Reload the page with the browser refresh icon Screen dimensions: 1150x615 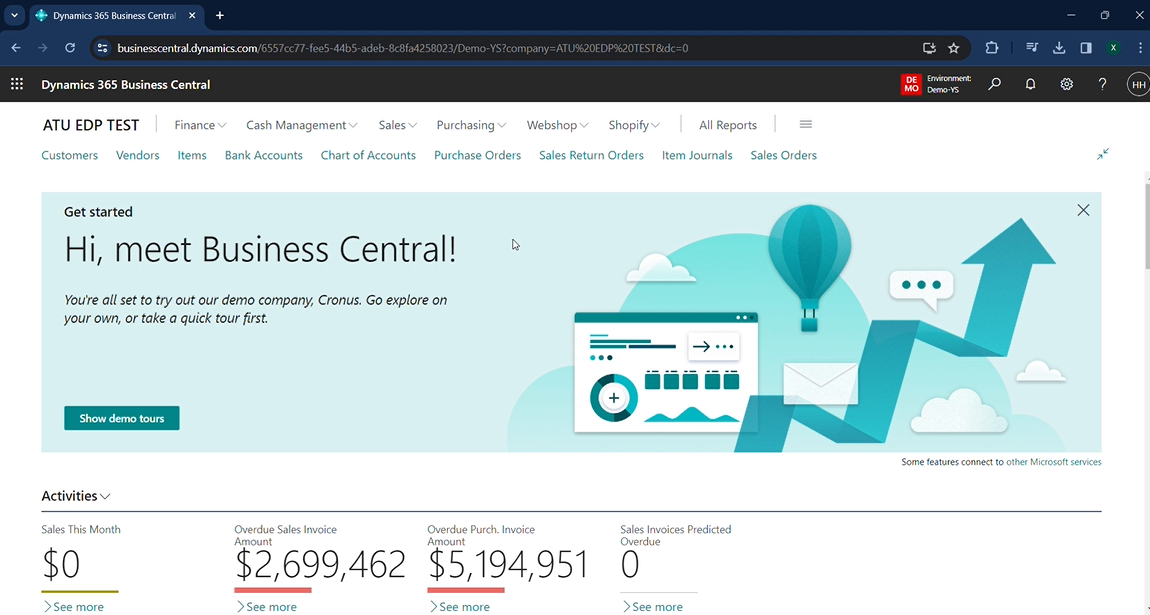pos(70,48)
